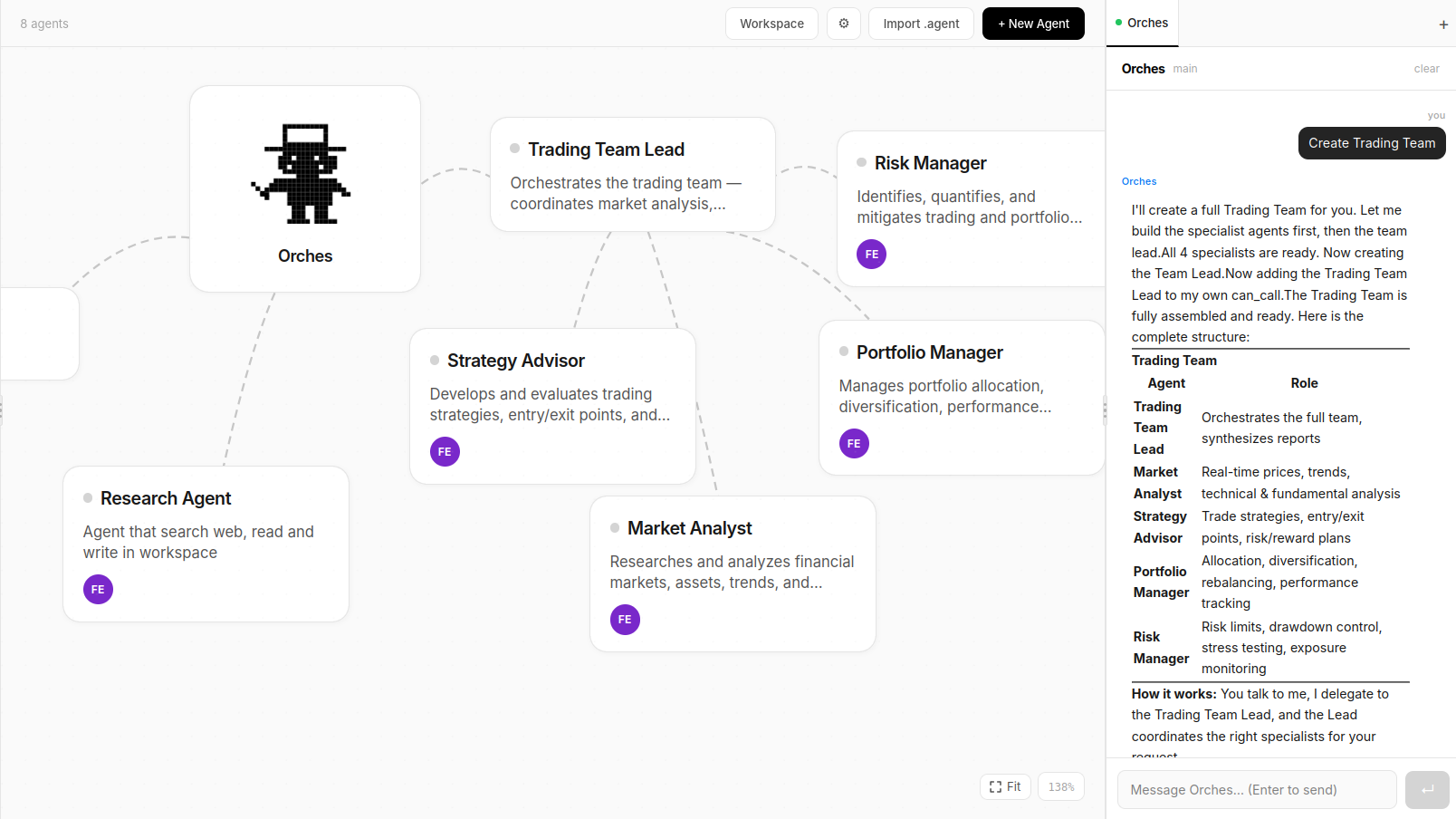Image resolution: width=1456 pixels, height=819 pixels.
Task: Open the Workspace menu
Action: click(x=771, y=23)
